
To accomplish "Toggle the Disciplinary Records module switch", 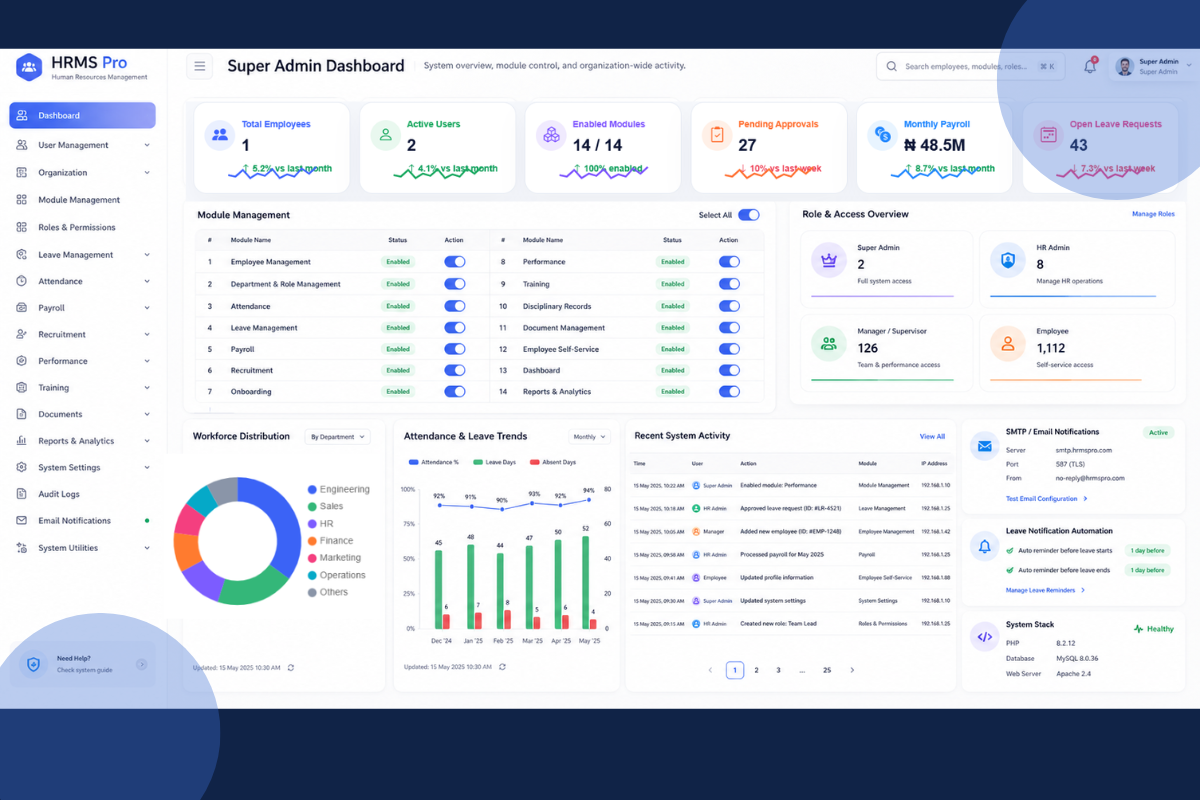I will pyautogui.click(x=729, y=306).
